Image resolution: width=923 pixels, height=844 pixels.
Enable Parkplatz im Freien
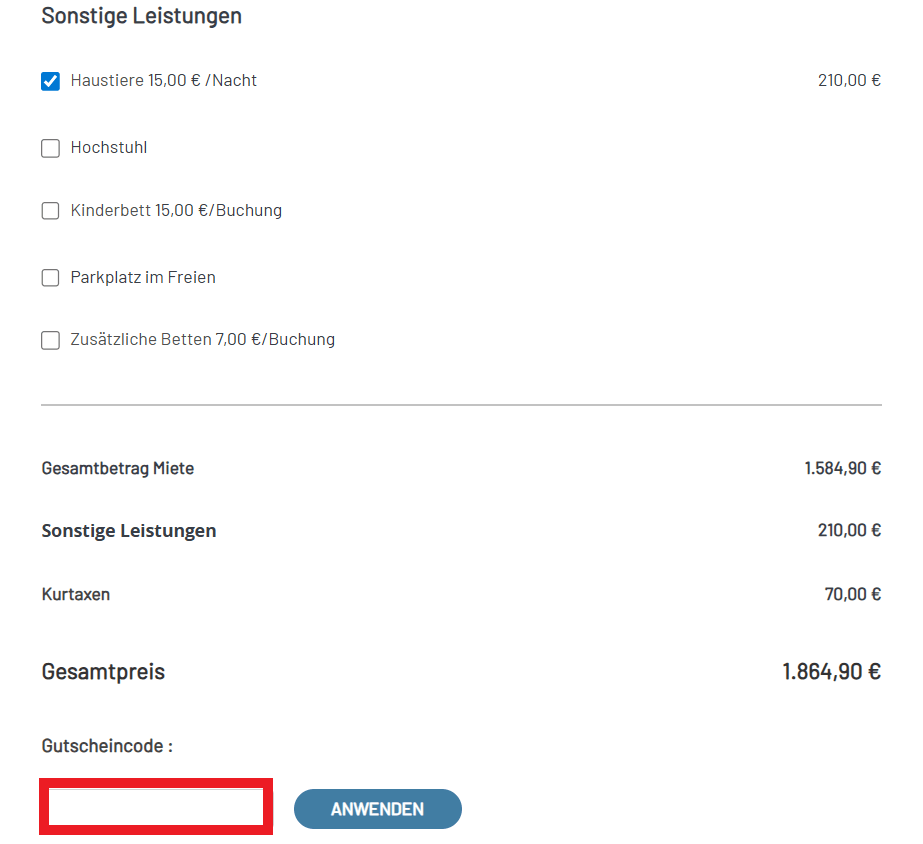[50, 278]
